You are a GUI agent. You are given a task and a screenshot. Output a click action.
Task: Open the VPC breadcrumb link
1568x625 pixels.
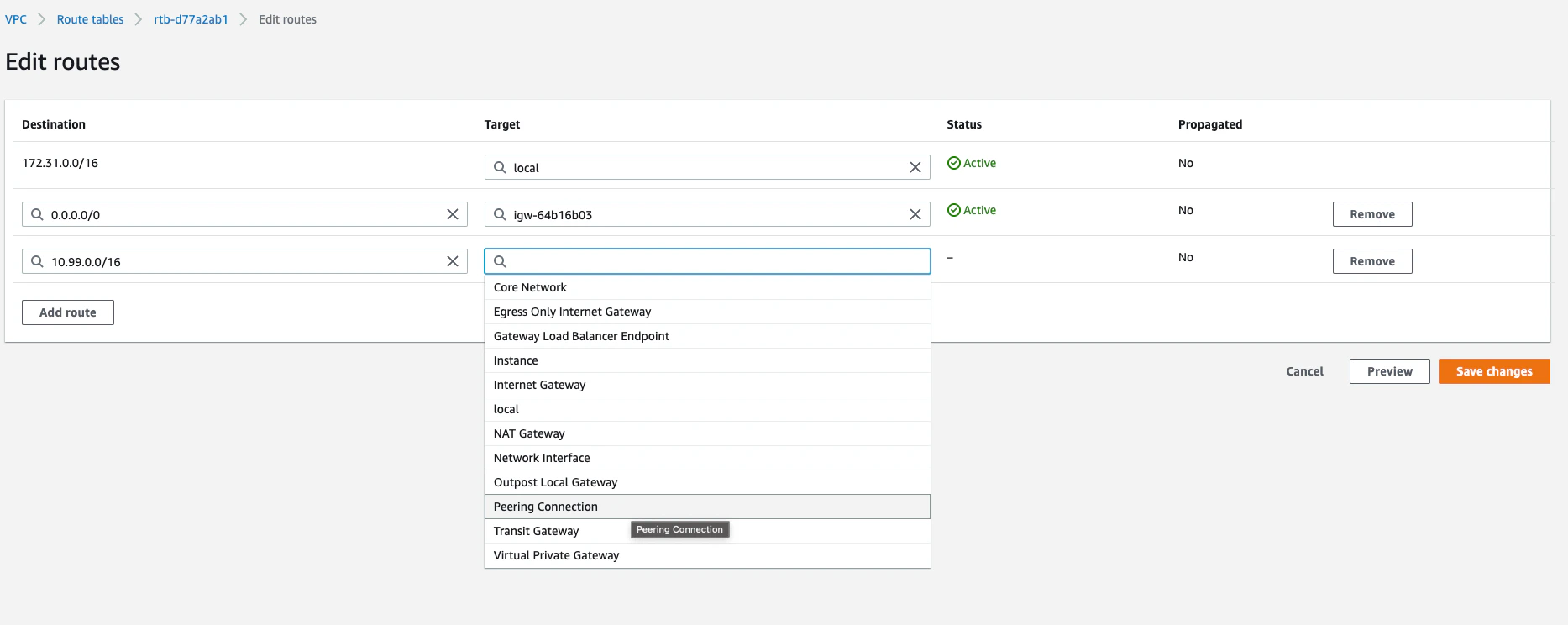(16, 19)
